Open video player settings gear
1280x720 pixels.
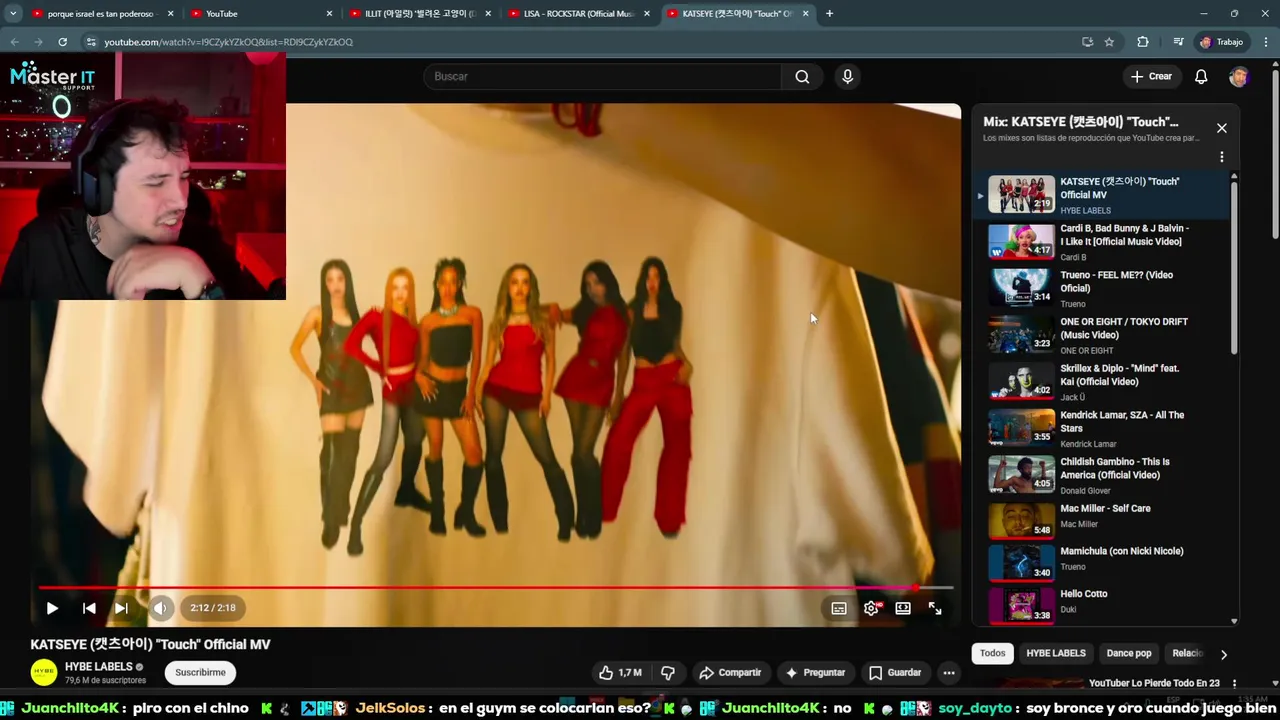(x=871, y=608)
